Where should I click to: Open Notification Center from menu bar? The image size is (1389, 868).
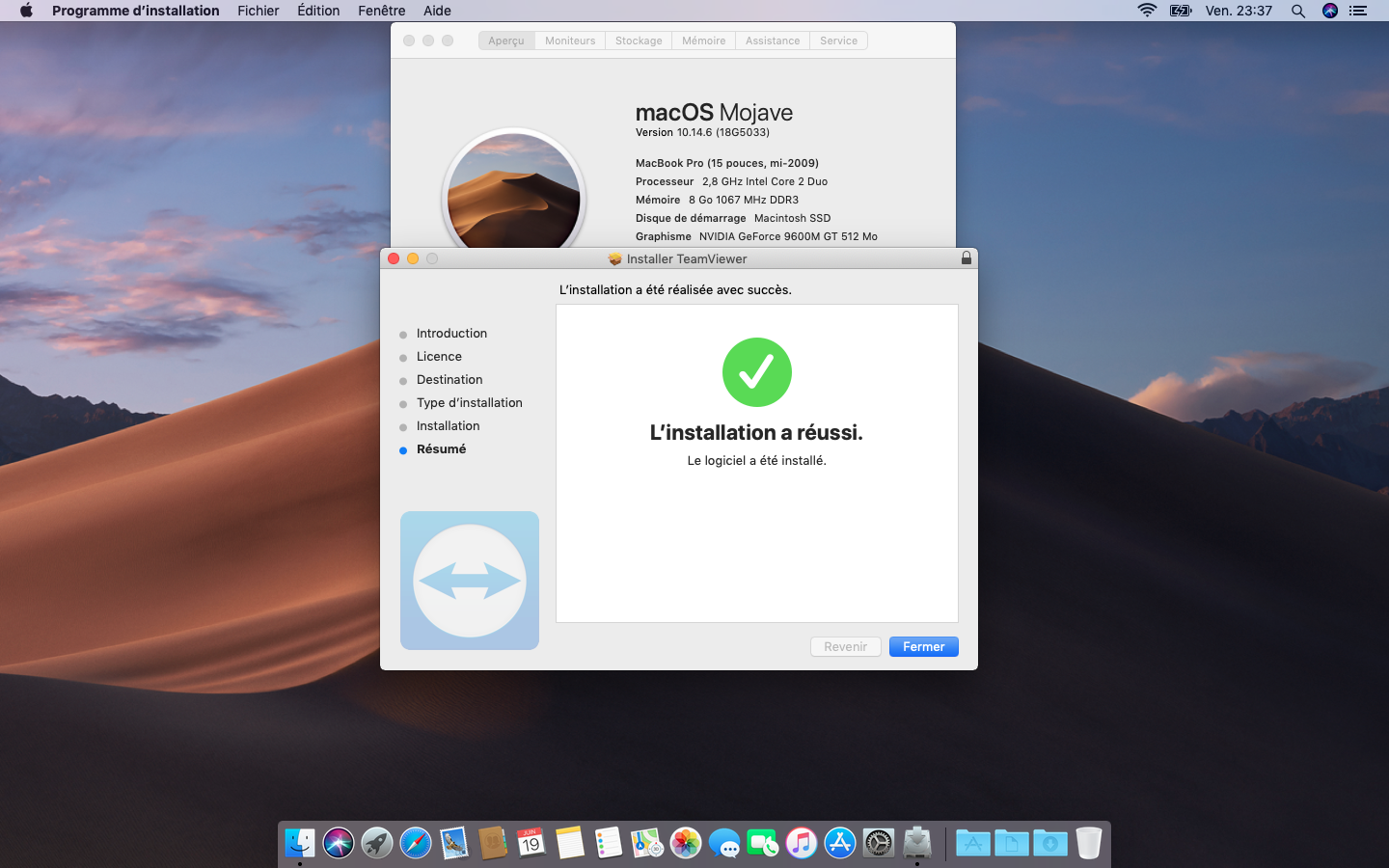click(1359, 11)
